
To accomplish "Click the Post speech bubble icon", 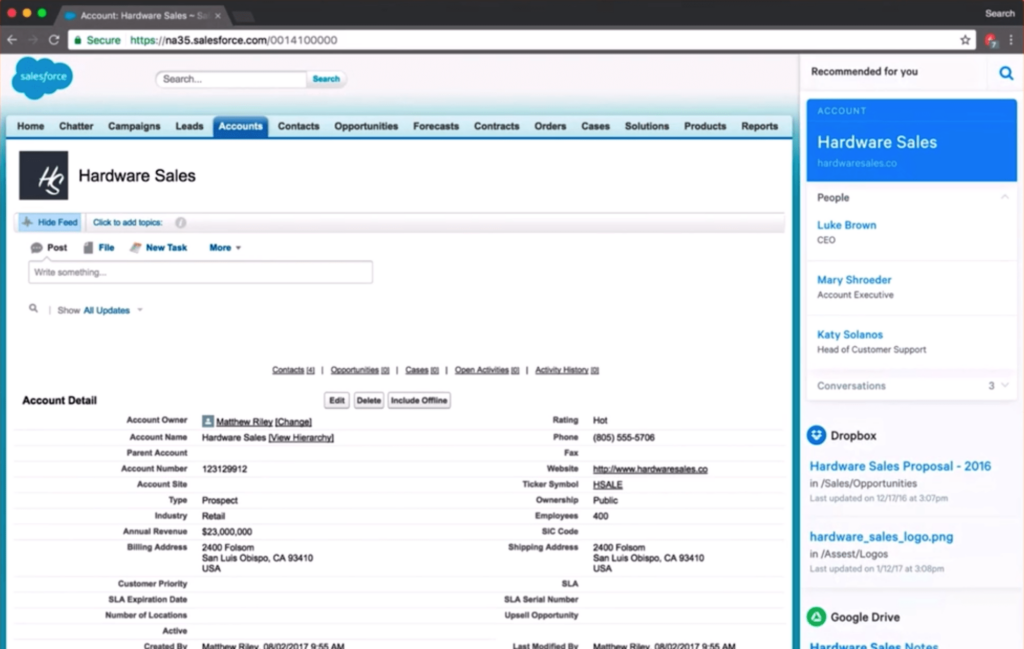I will pos(37,247).
